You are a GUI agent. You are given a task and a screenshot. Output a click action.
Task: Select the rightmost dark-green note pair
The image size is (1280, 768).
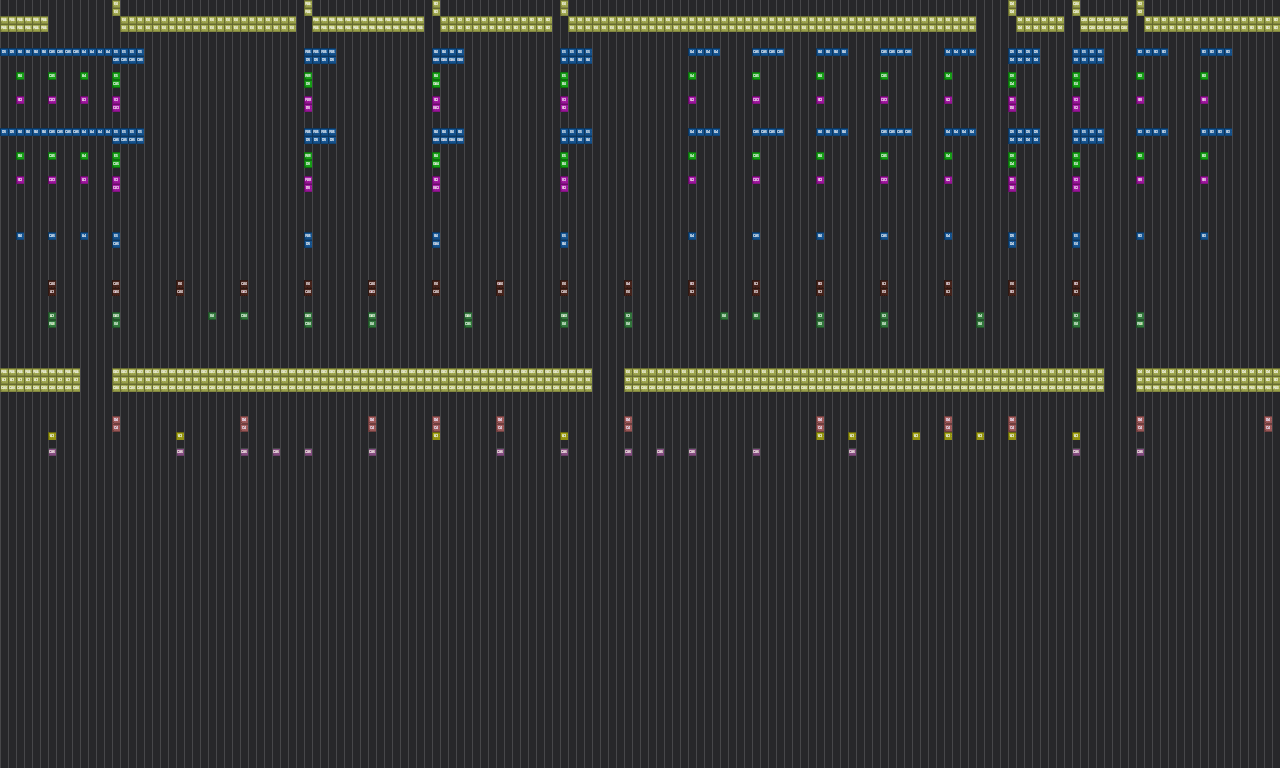pyautogui.click(x=1140, y=320)
